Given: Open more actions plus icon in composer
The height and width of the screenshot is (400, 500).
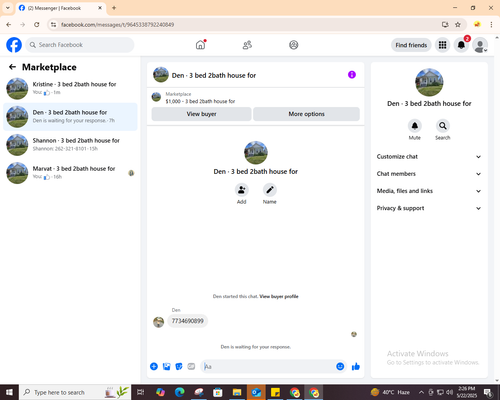Looking at the screenshot, I should 154,367.
